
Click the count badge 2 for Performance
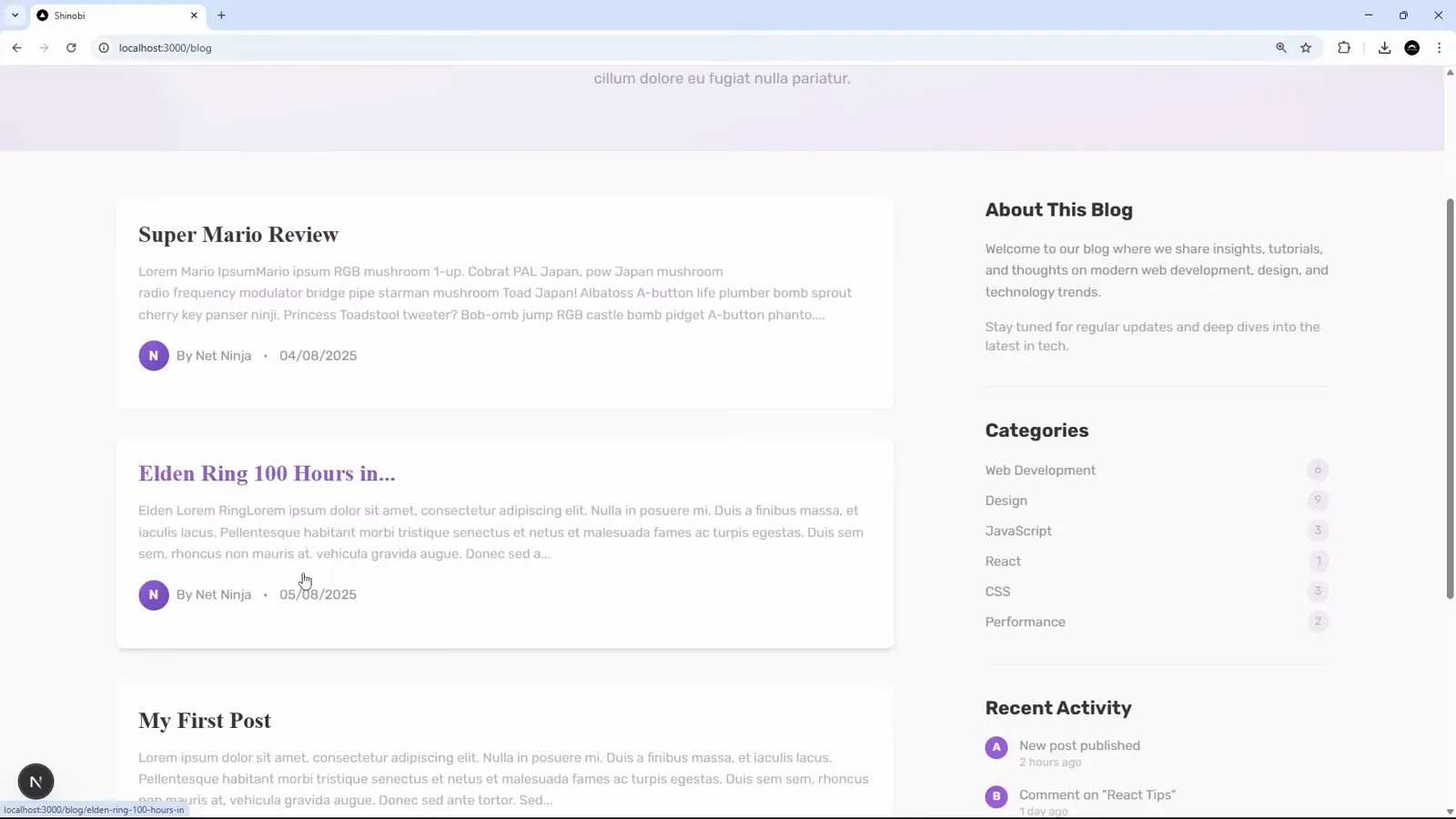pyautogui.click(x=1318, y=622)
